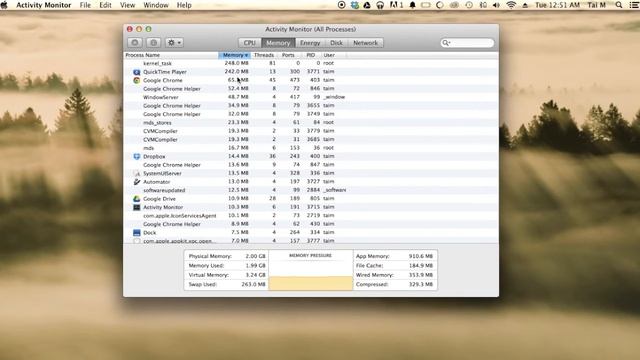
Task: Sort by the Ports column header
Action: [288, 55]
